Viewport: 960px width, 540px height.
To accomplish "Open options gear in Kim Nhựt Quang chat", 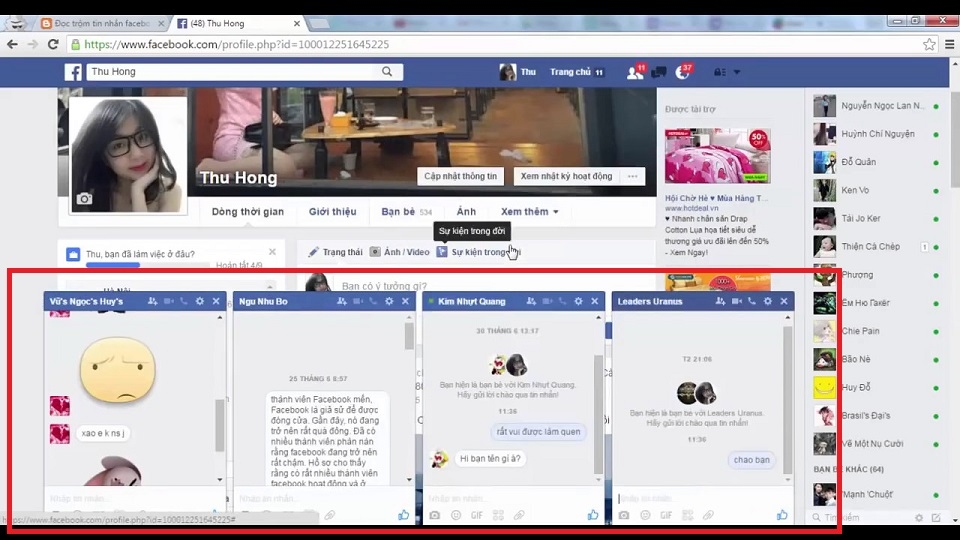I will 578,301.
